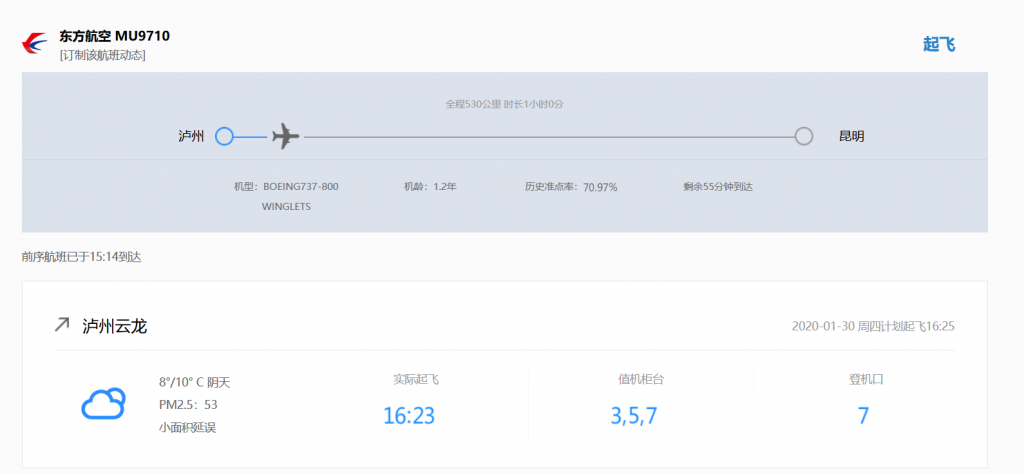Click the 16:23 actual departure time
The height and width of the screenshot is (474, 1024).
tap(409, 416)
